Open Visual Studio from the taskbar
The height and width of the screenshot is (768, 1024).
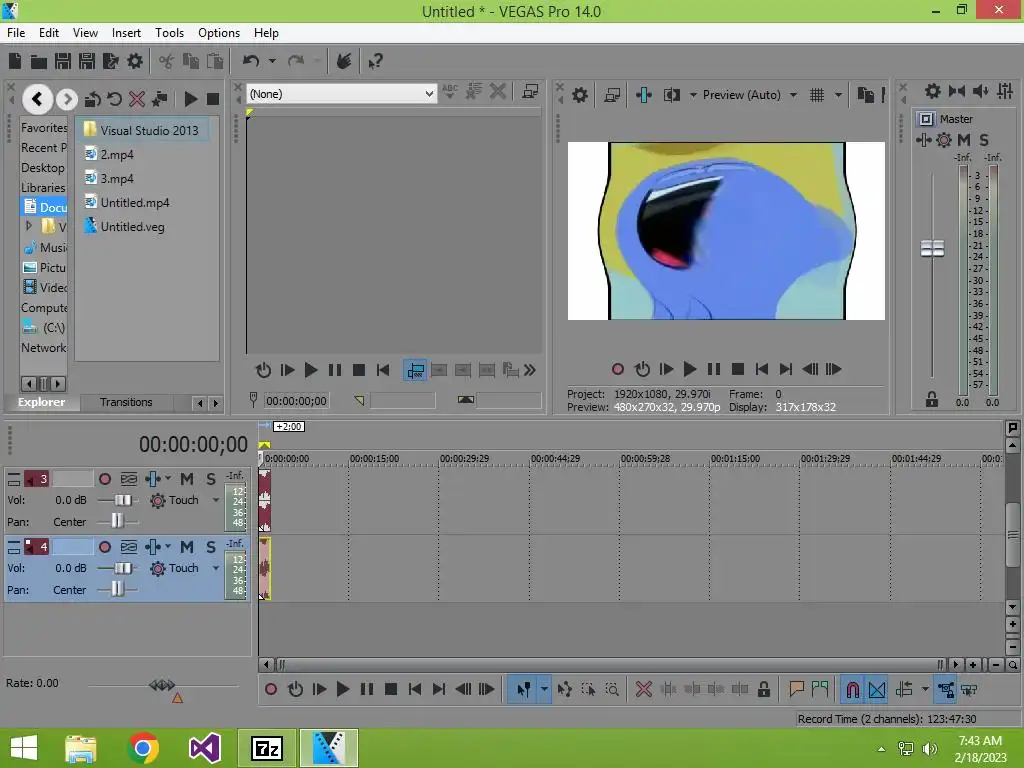click(x=204, y=748)
